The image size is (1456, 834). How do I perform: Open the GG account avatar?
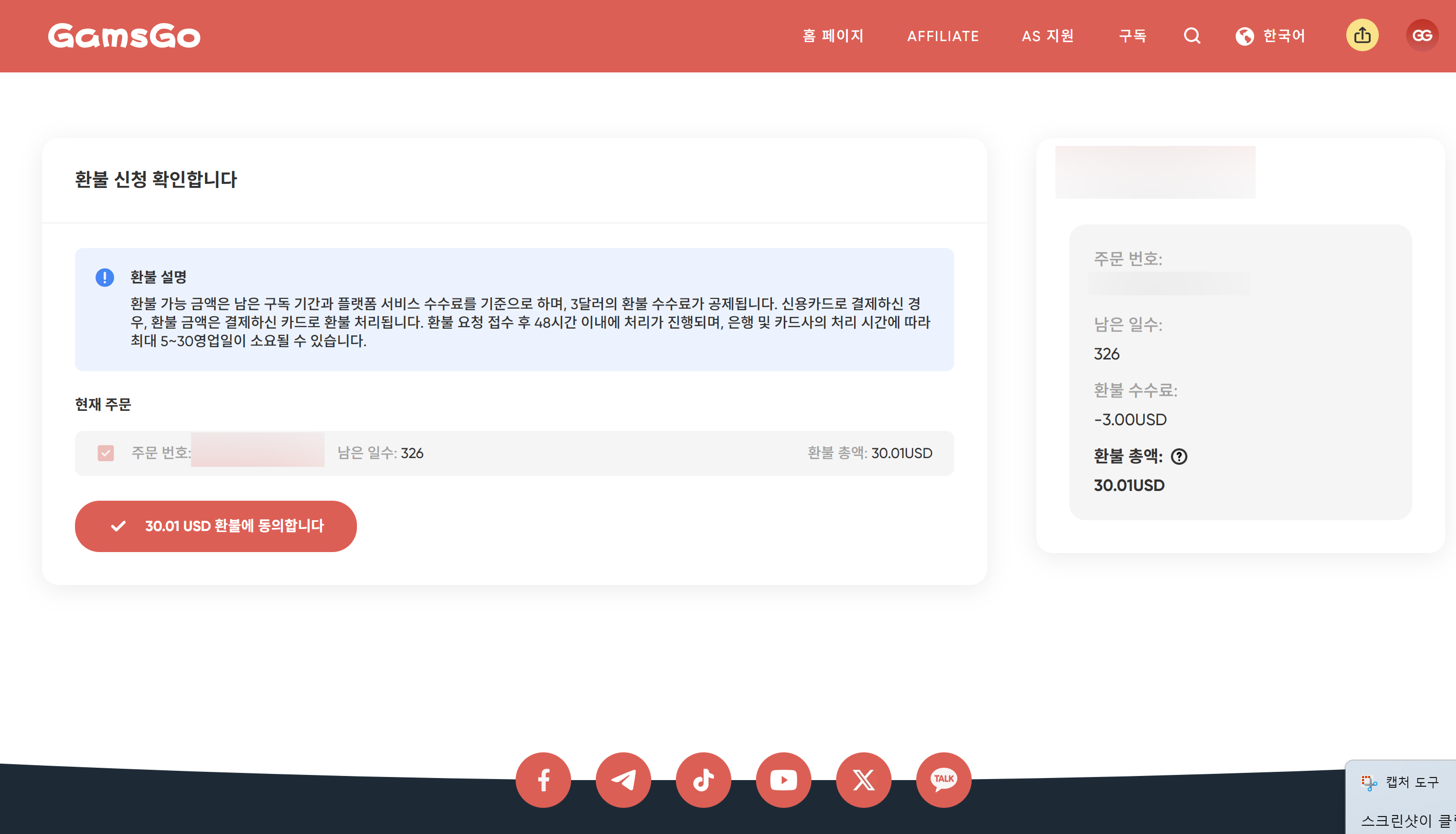pos(1423,35)
